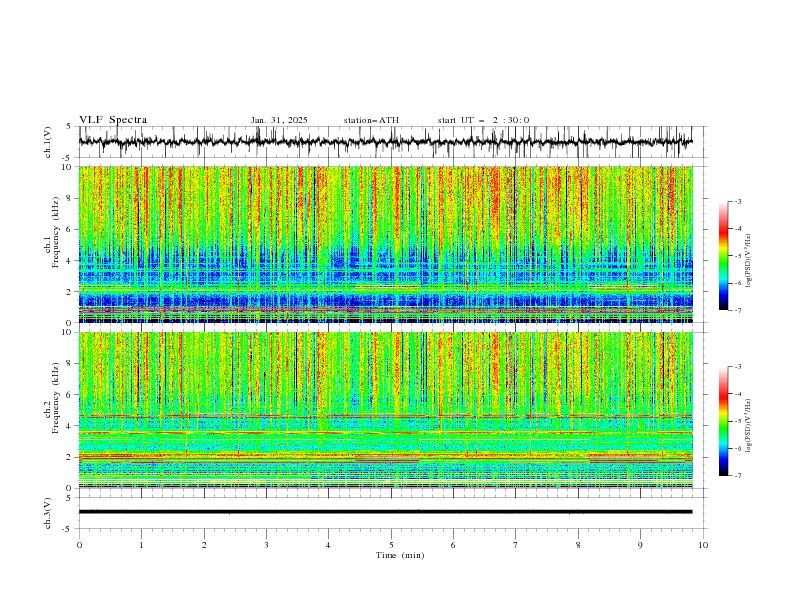The height and width of the screenshot is (612, 792).
Task: Click the '3' tick label on the time axis
Action: tap(266, 545)
